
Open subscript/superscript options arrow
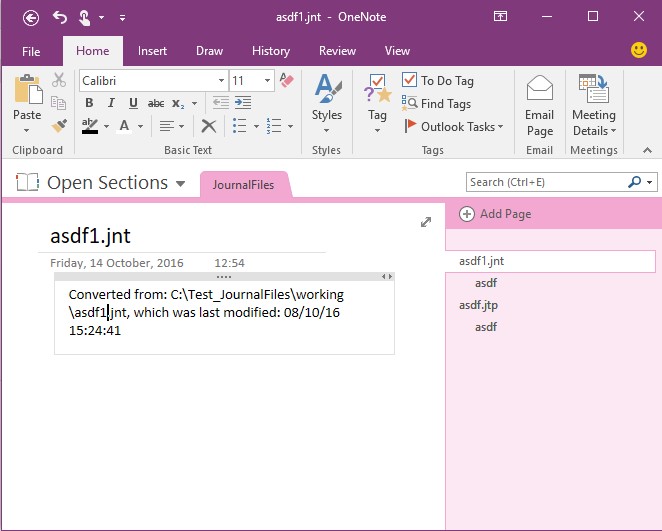click(194, 103)
